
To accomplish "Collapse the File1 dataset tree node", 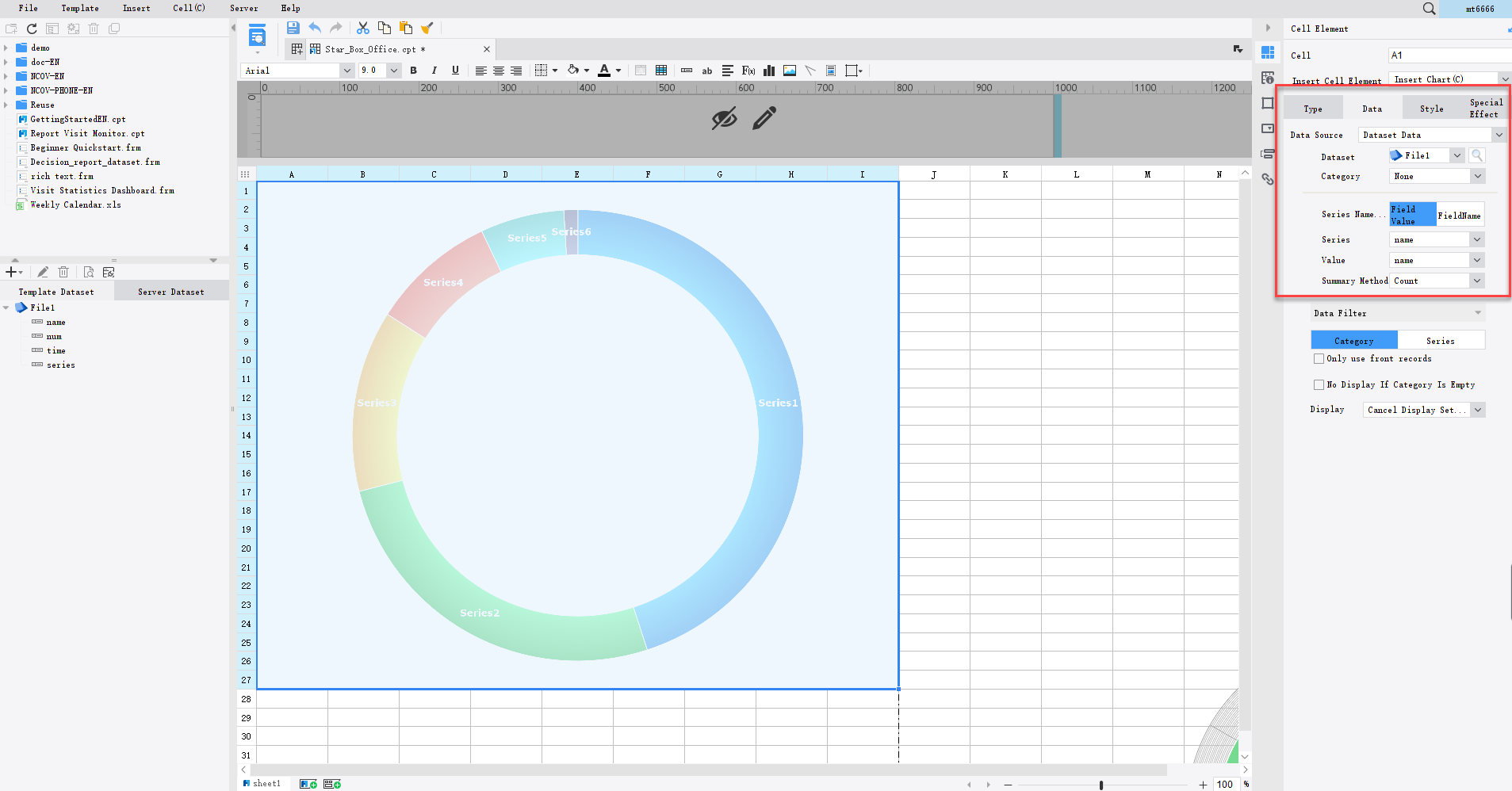I will [x=8, y=308].
